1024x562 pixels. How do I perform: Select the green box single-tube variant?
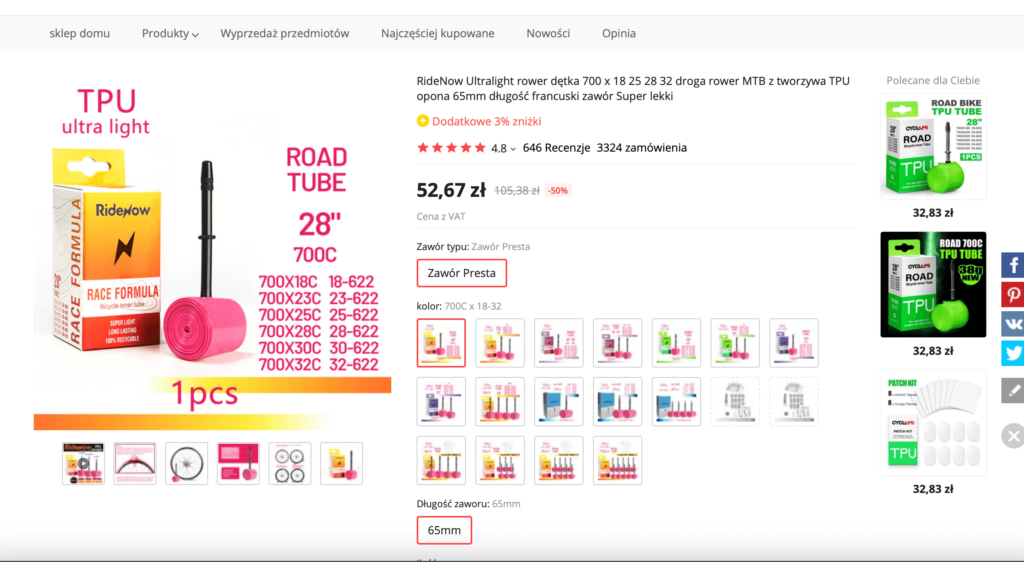(677, 343)
